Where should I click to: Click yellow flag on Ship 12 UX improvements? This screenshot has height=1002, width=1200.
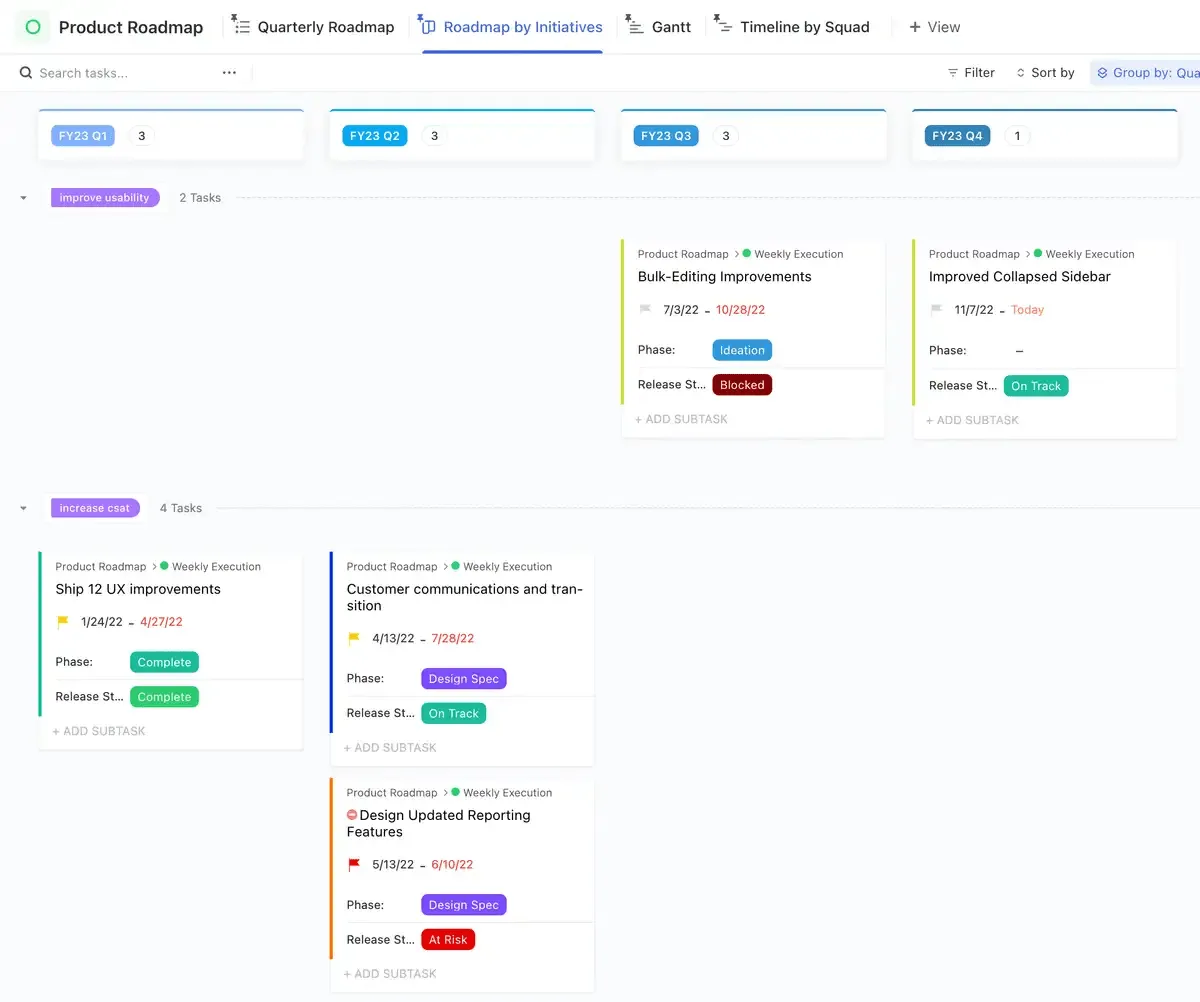63,622
